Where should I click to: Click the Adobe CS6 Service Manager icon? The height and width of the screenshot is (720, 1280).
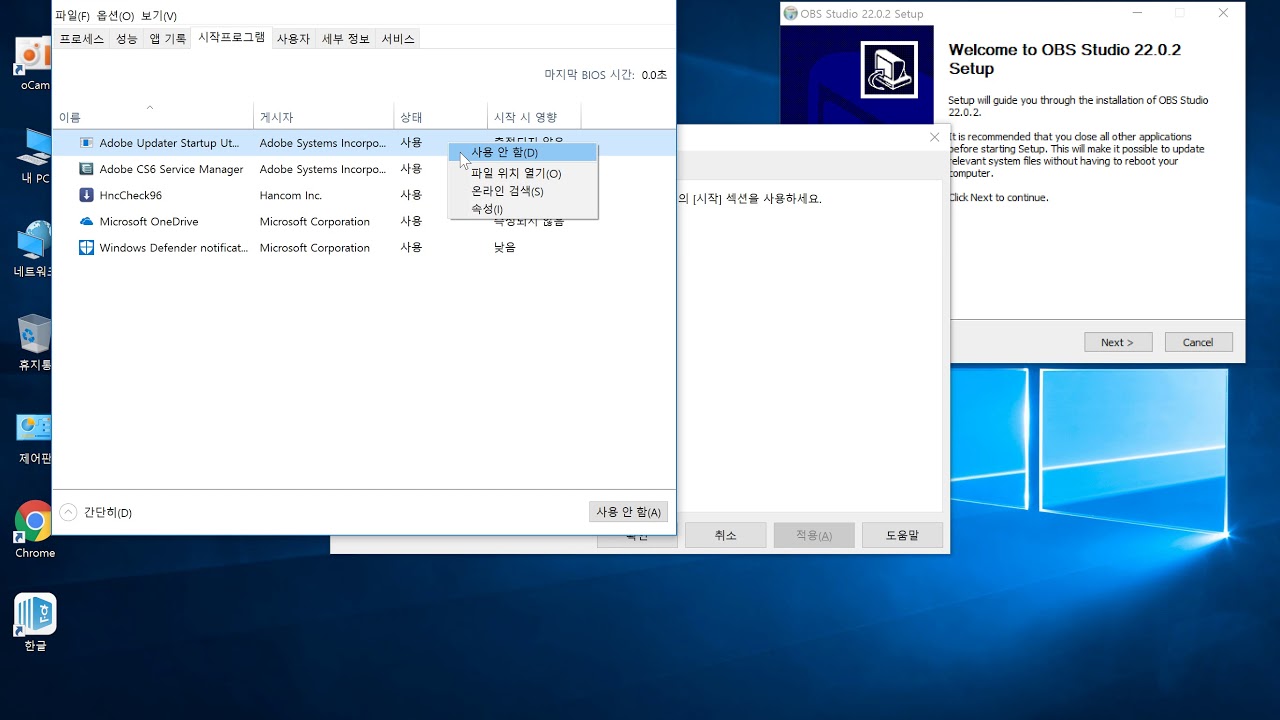coord(86,169)
